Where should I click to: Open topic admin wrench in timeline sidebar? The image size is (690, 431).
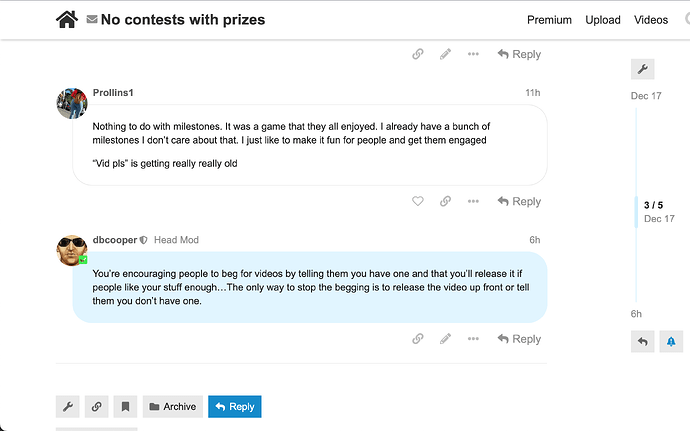tap(642, 69)
